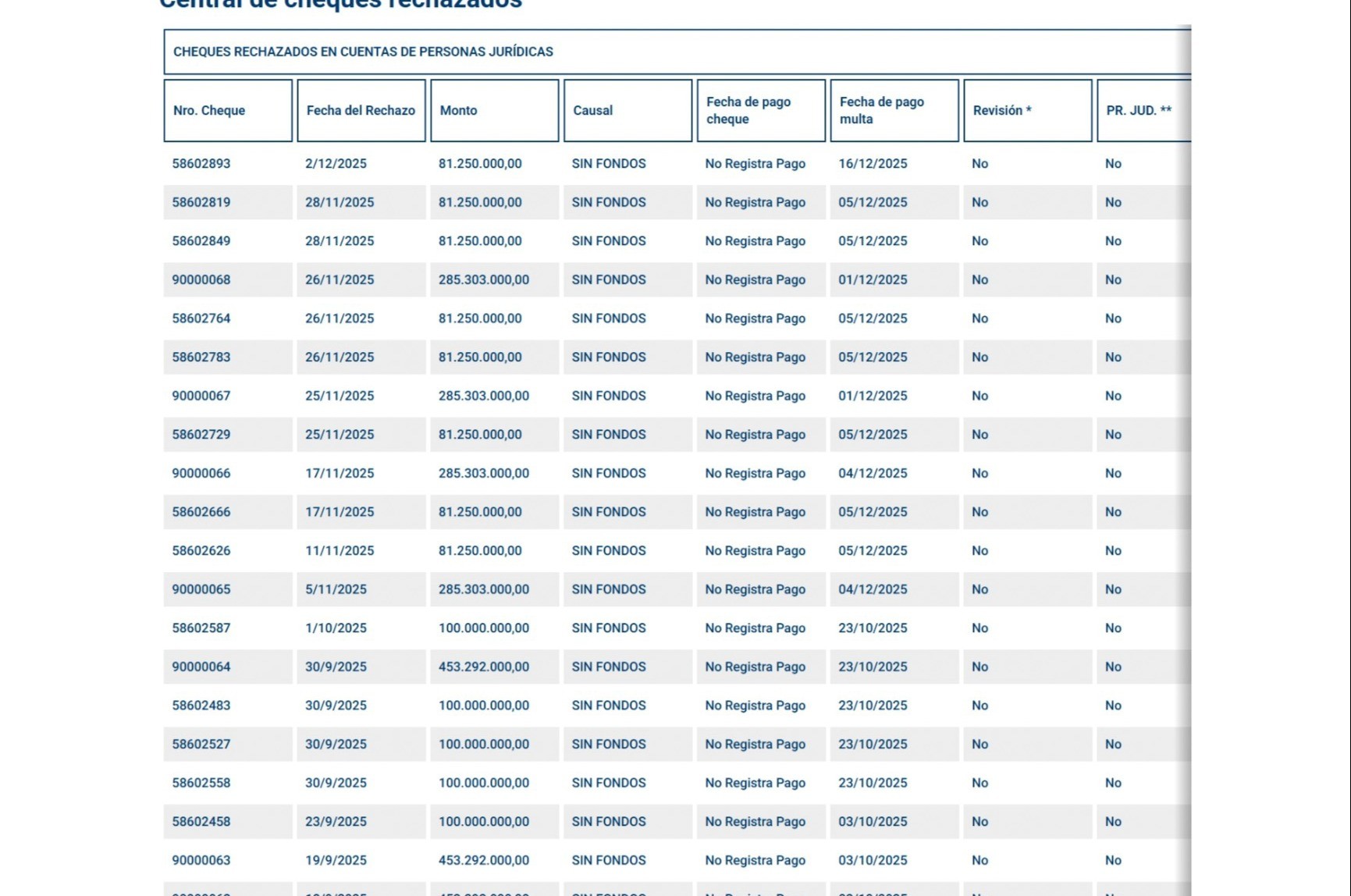The image size is (1351, 896).
Task: Click the Fecha de pago multa header
Action: point(894,110)
